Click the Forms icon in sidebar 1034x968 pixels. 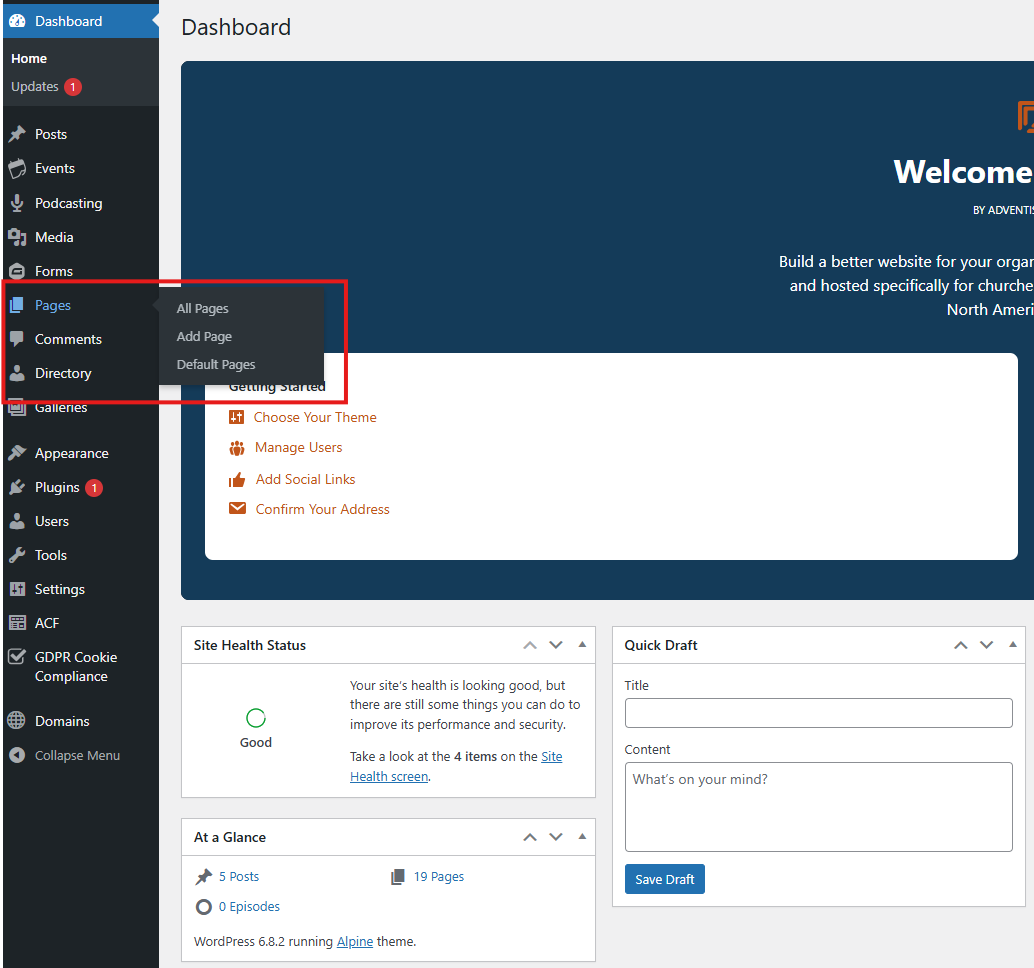[x=17, y=271]
